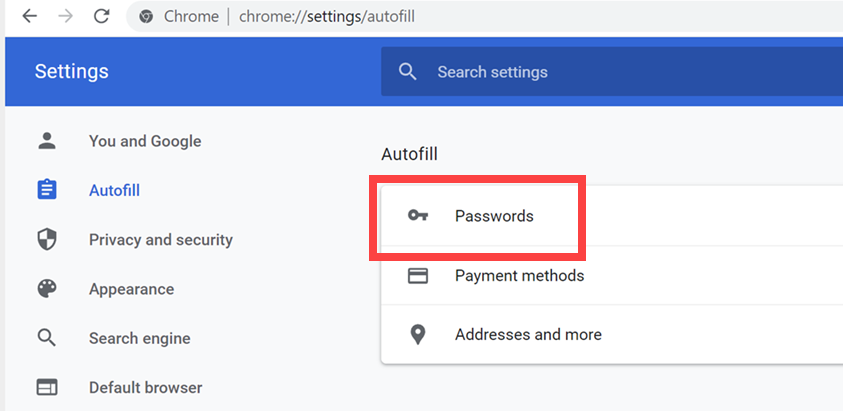Screen dimensions: 843x411
Task: Click the browser forward arrow
Action: click(x=65, y=16)
